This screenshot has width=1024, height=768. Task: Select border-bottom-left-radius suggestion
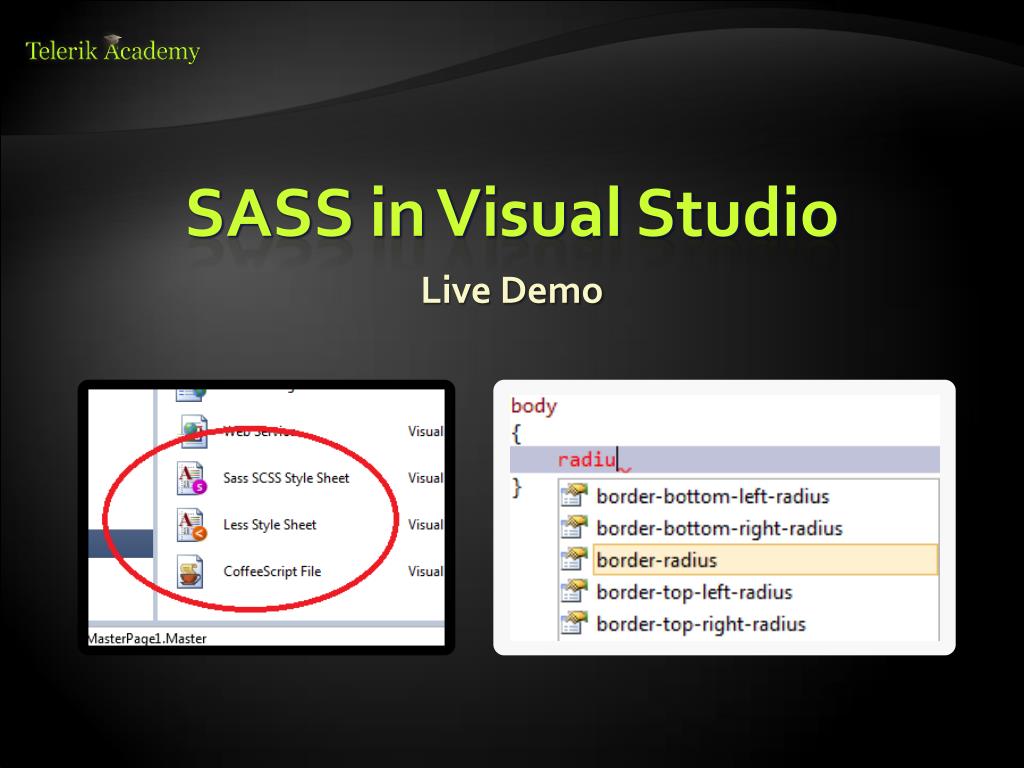point(712,496)
